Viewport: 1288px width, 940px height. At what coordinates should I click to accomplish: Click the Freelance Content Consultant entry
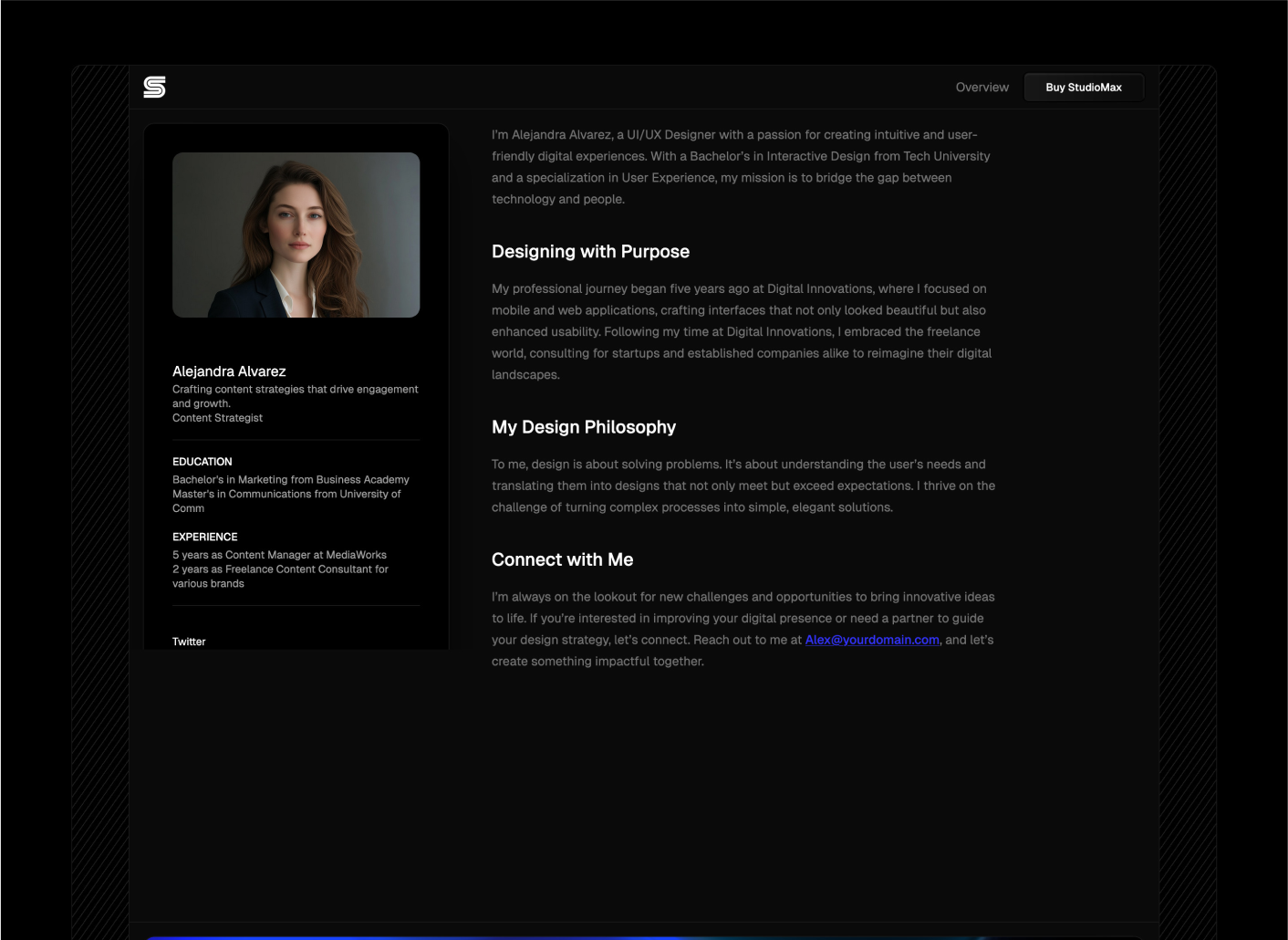click(280, 576)
